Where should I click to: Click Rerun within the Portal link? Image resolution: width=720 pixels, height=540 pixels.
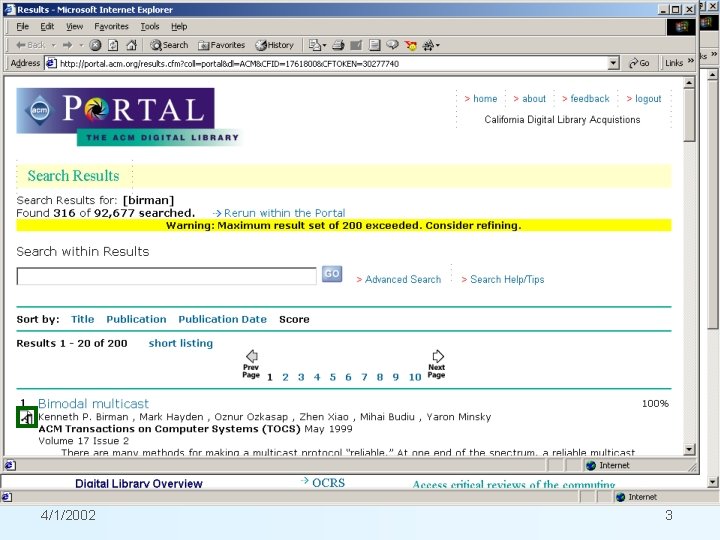click(x=284, y=213)
